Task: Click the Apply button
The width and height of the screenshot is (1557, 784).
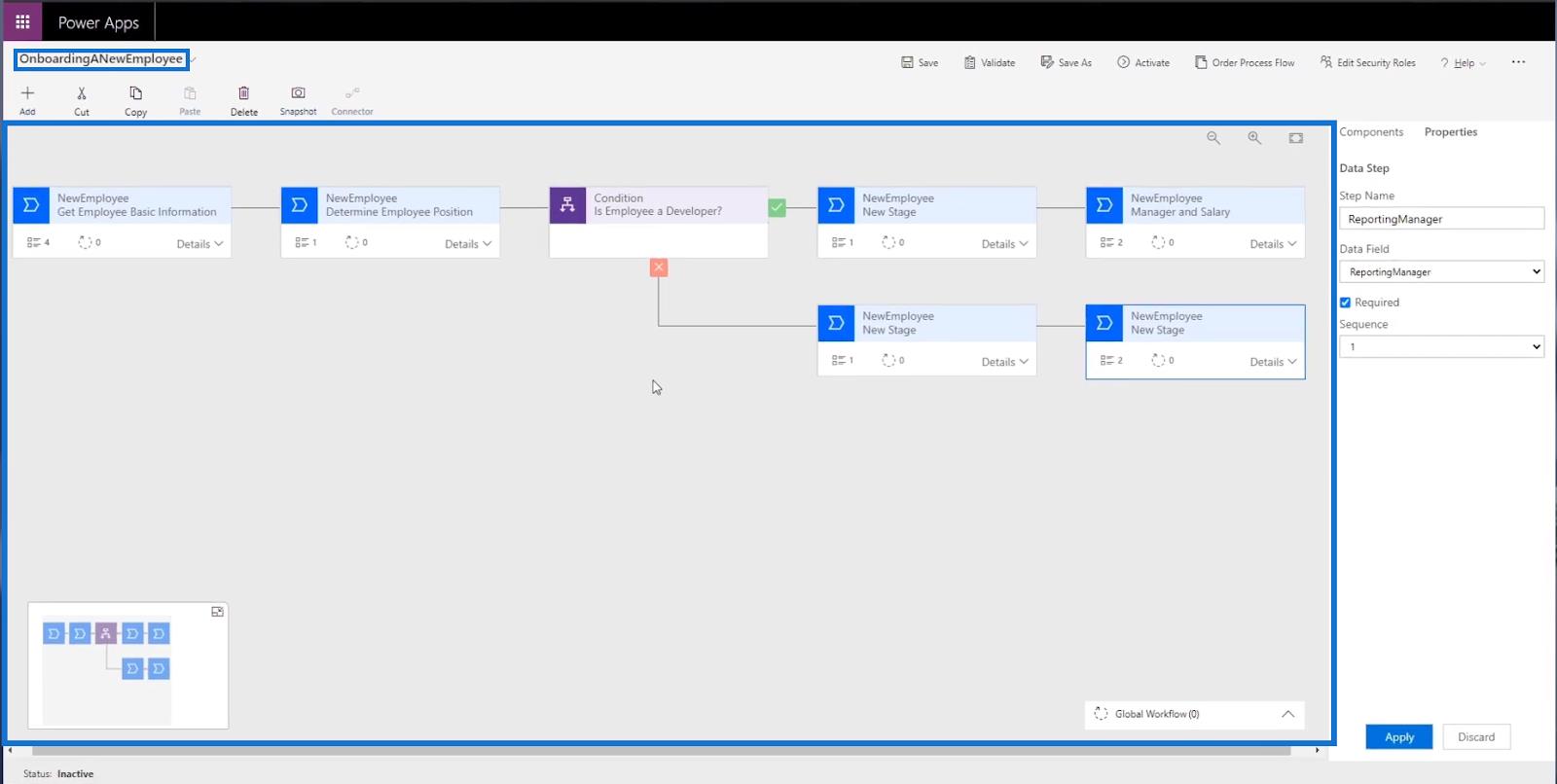Action: [x=1398, y=737]
